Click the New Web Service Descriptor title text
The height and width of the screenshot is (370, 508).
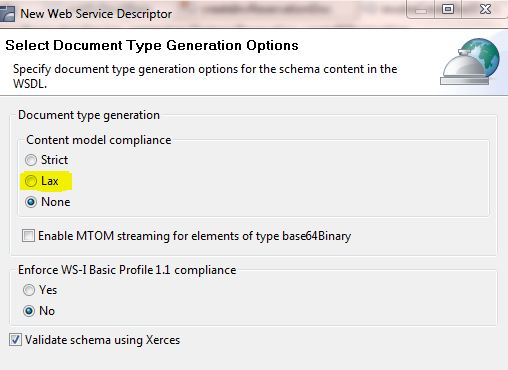click(96, 14)
